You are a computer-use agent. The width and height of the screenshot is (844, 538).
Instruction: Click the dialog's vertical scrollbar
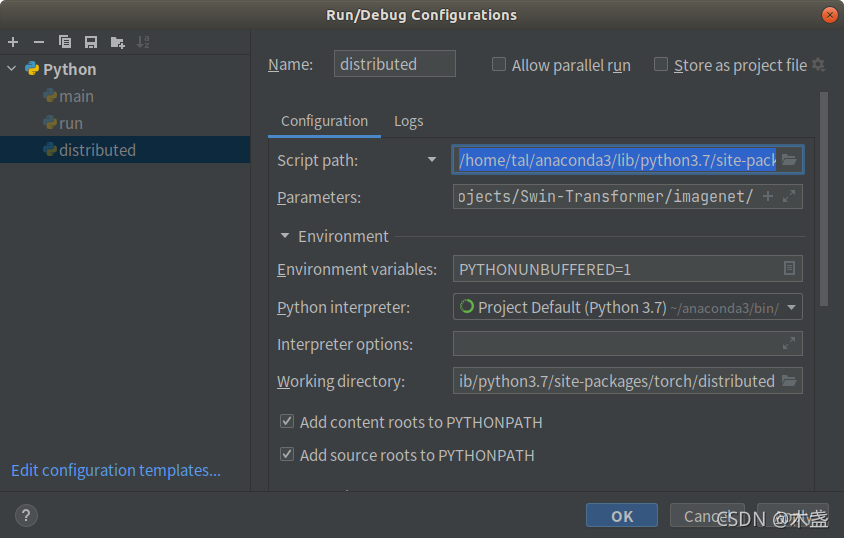pyautogui.click(x=824, y=199)
